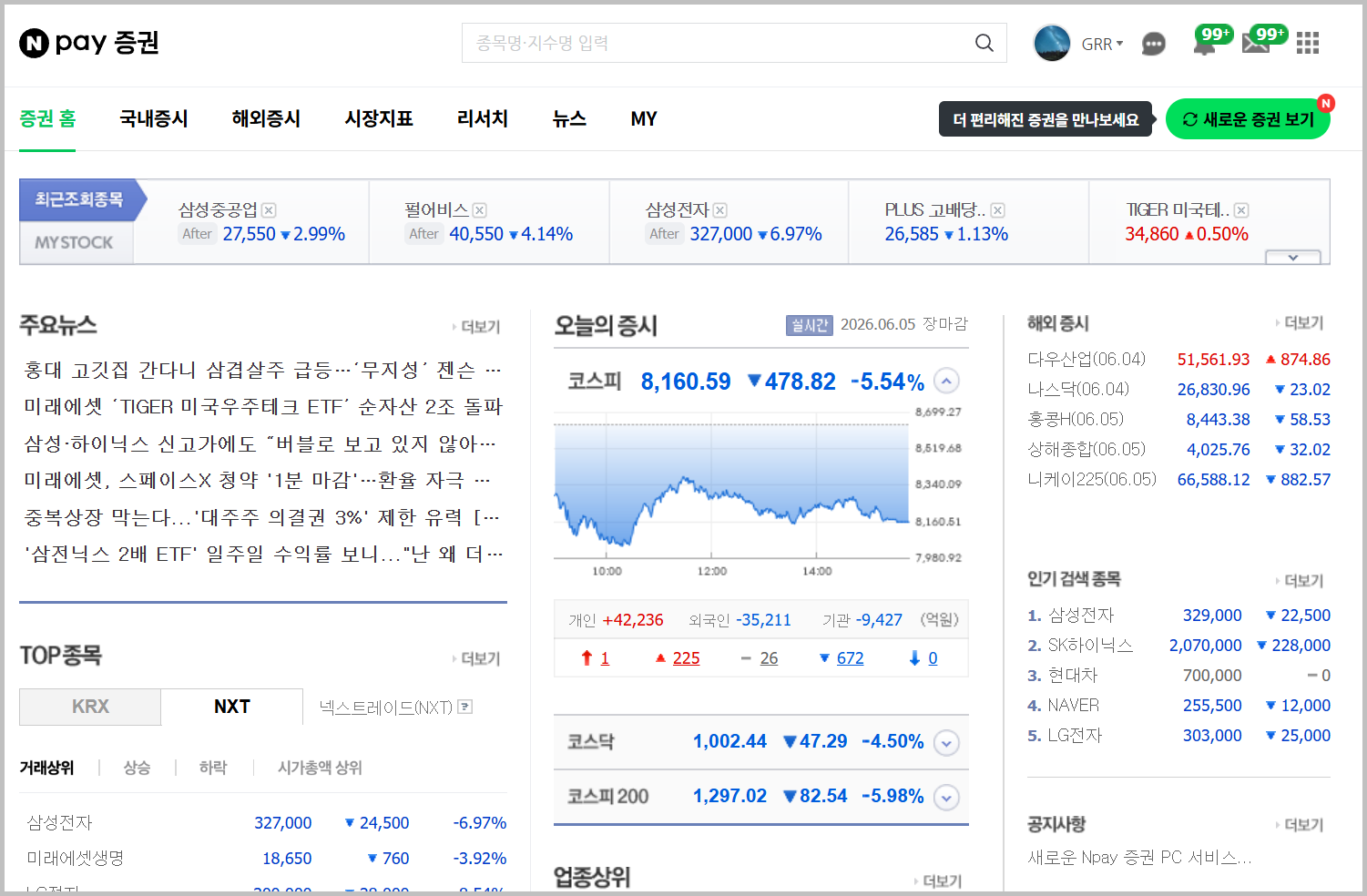The image size is (1367, 896).
Task: Open the 중복상장 막는다 news headline
Action: click(263, 517)
